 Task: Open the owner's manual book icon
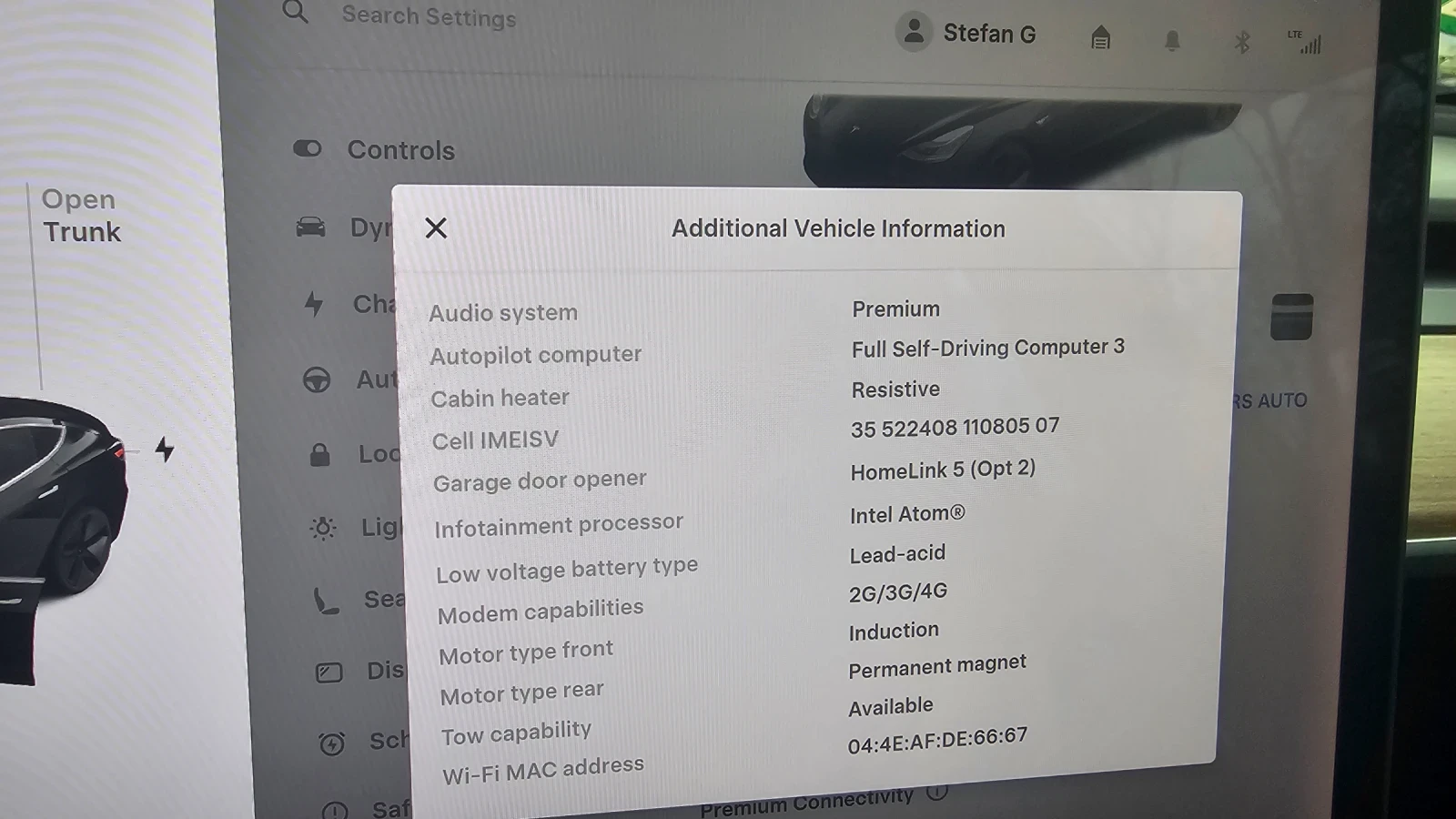point(1100,39)
